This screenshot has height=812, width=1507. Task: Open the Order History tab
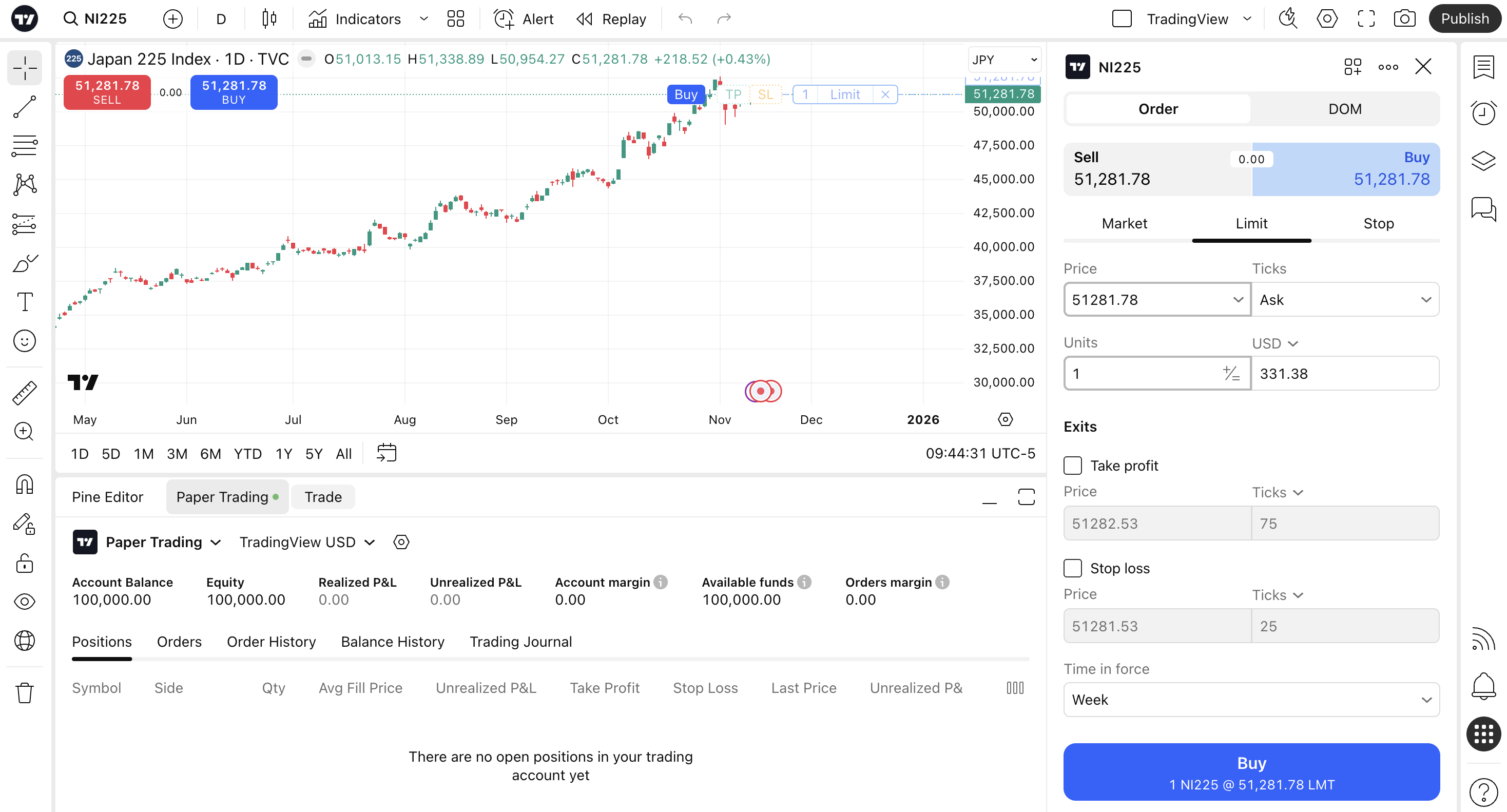(x=271, y=642)
